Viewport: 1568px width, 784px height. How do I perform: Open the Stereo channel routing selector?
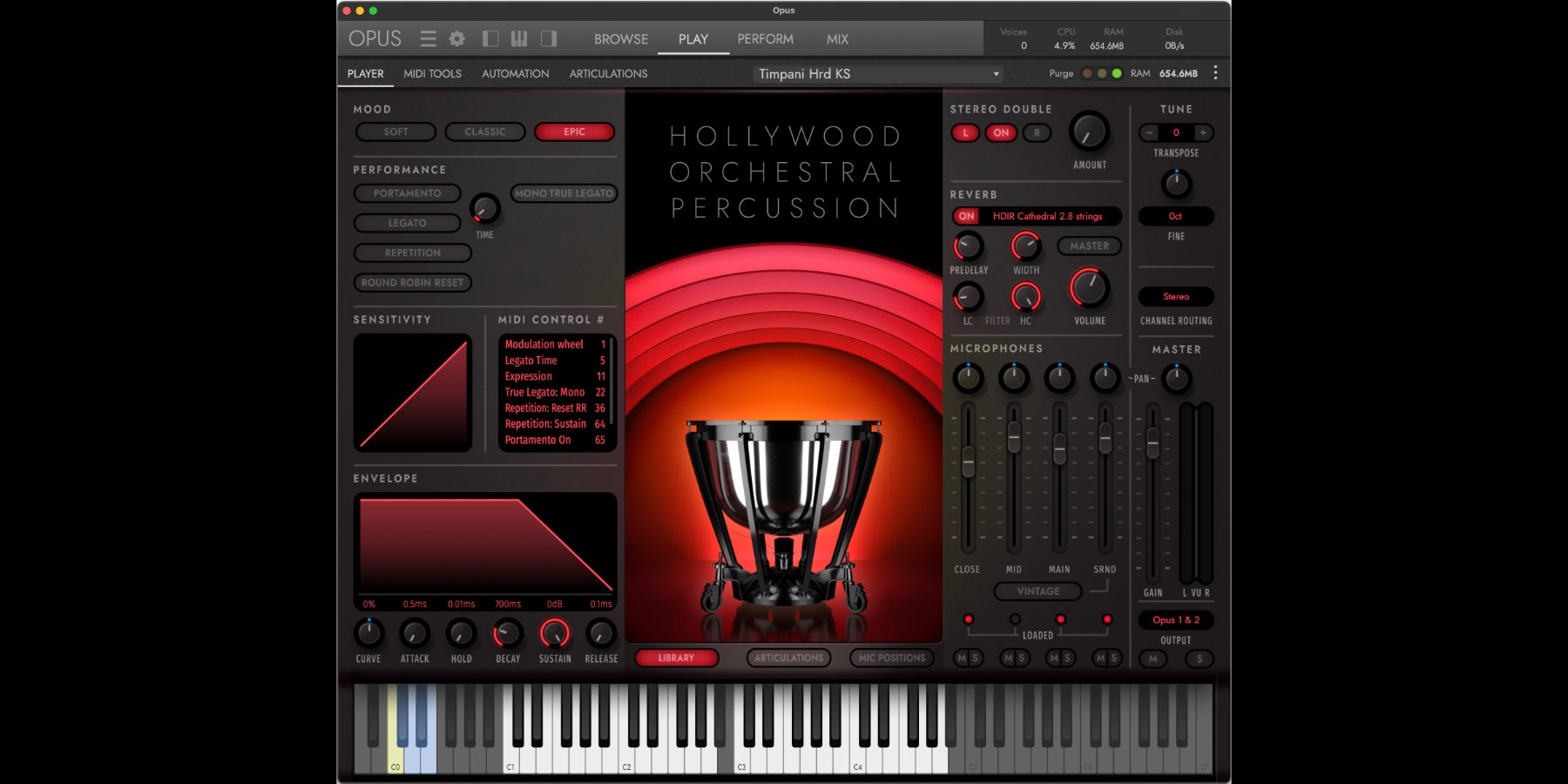[x=1175, y=296]
